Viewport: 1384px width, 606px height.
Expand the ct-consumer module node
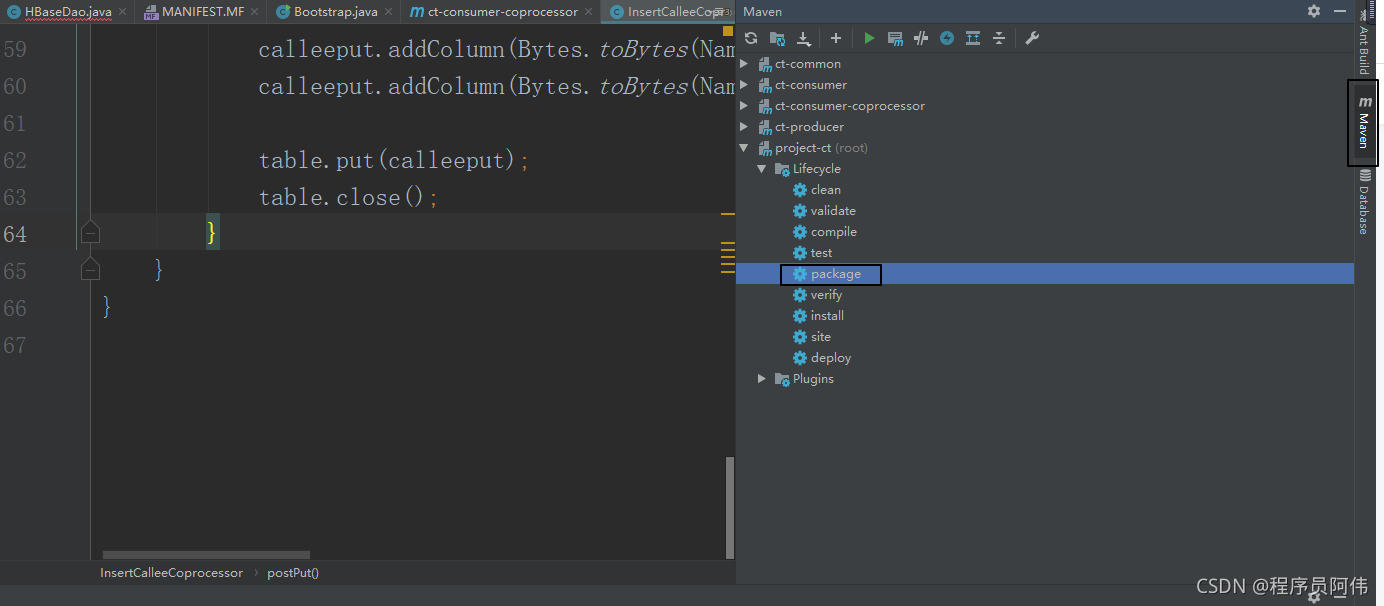[743, 85]
